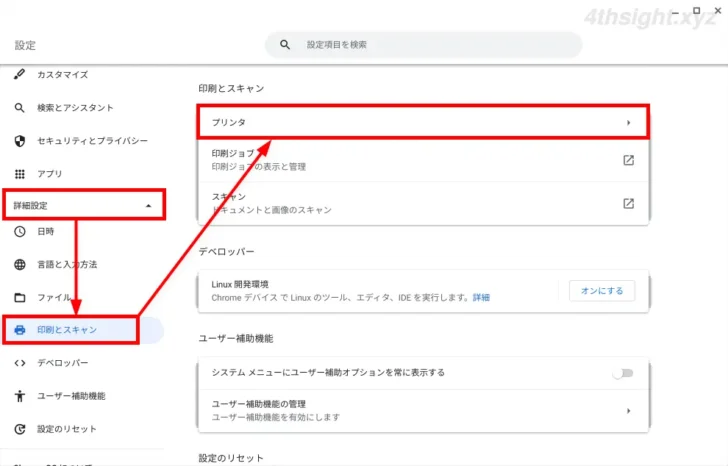Maximize the settings window

pos(696,10)
